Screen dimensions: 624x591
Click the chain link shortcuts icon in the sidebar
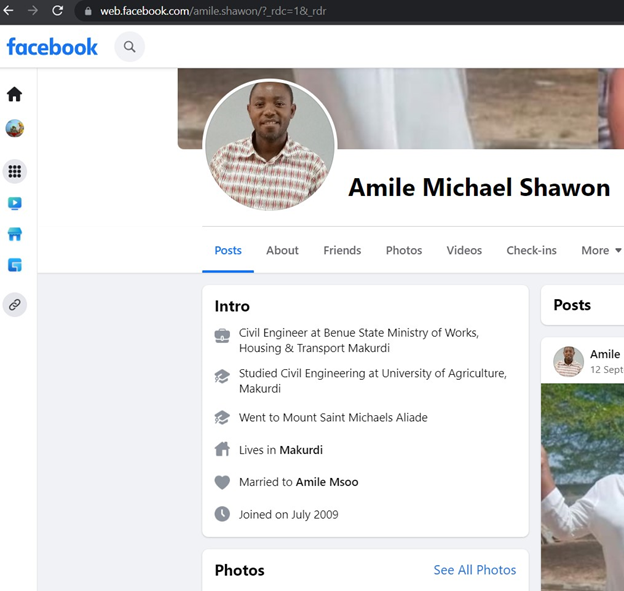coord(15,305)
